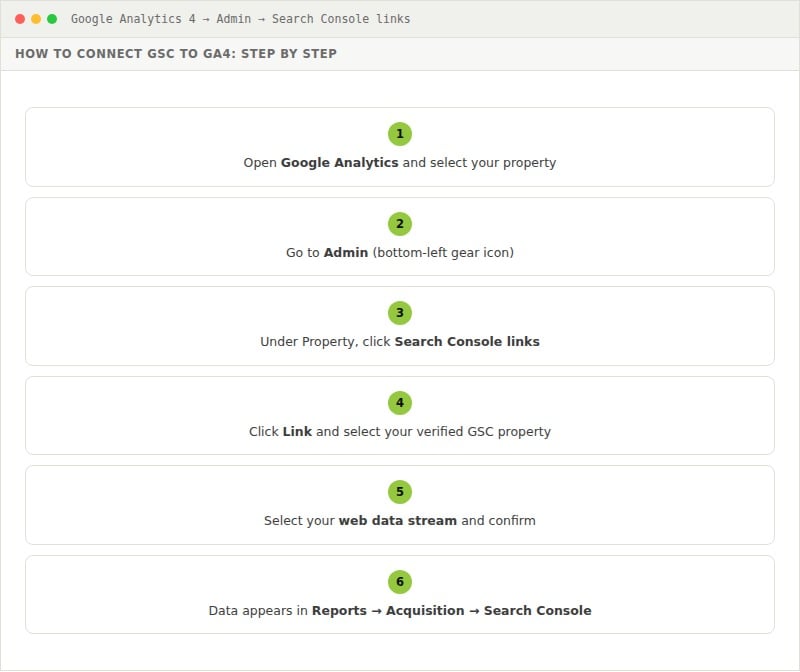
Task: Click the green step 3 badge
Action: [399, 313]
